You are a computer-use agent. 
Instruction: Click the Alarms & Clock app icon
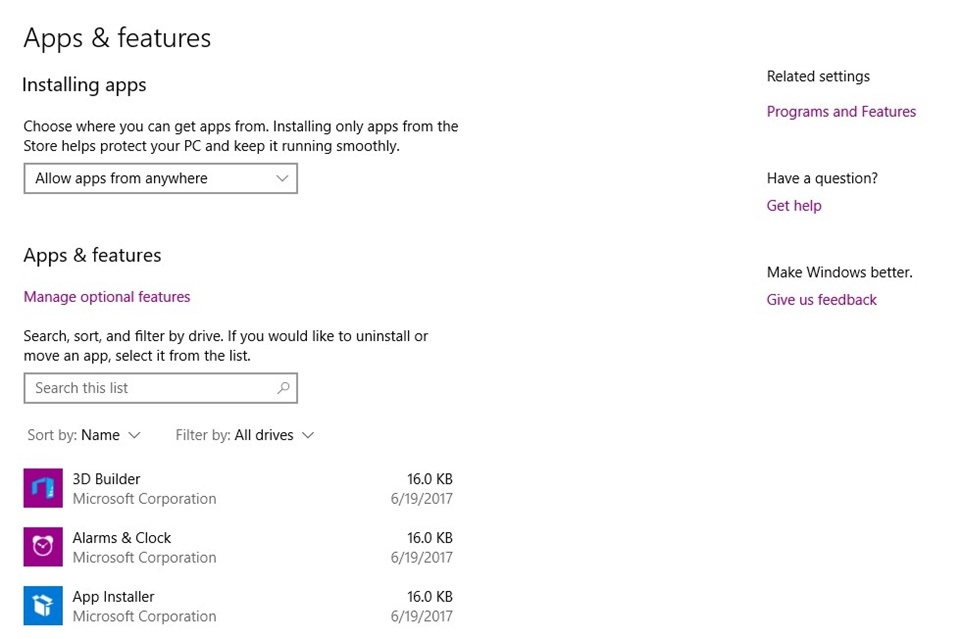pos(43,547)
